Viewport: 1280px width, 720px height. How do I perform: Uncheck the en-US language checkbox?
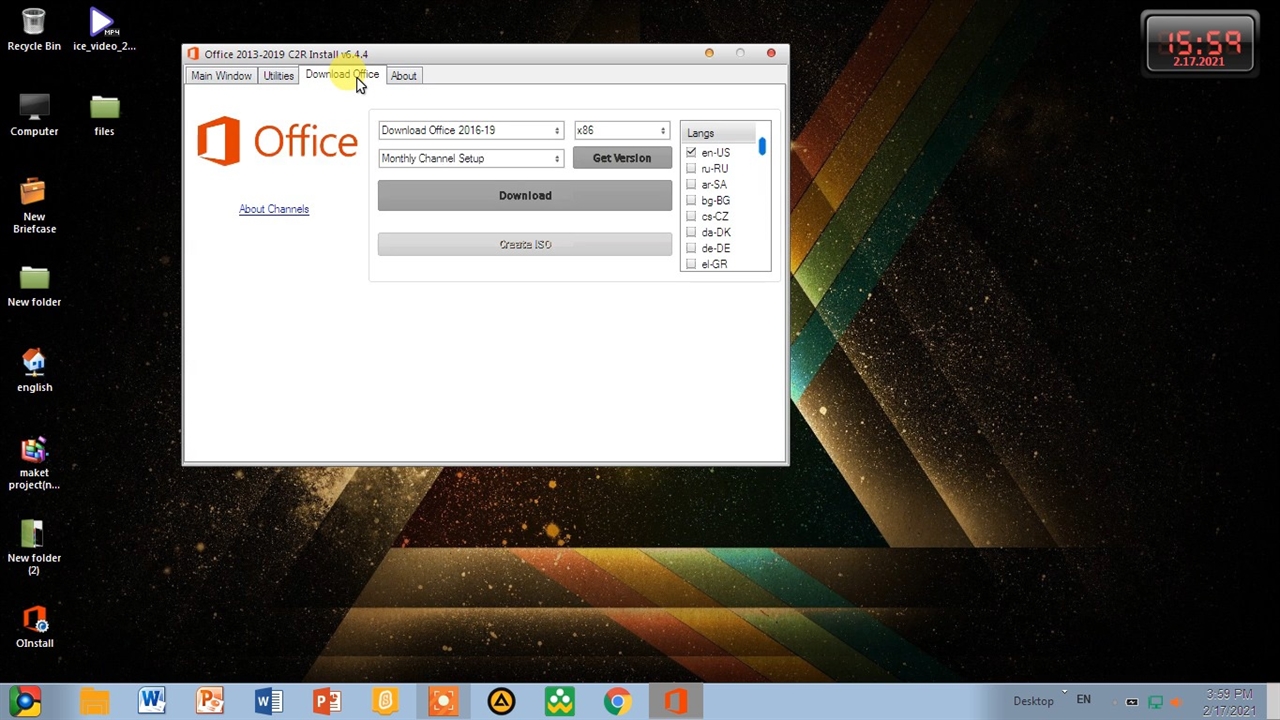(691, 152)
